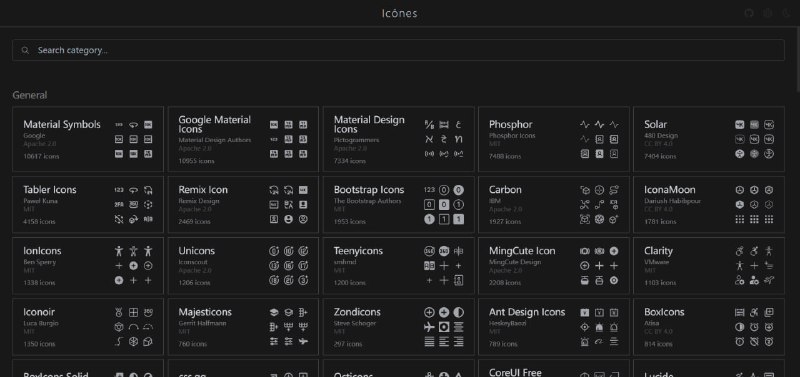Open the IconaMoon collection
This screenshot has width=800, height=377.
(709, 205)
